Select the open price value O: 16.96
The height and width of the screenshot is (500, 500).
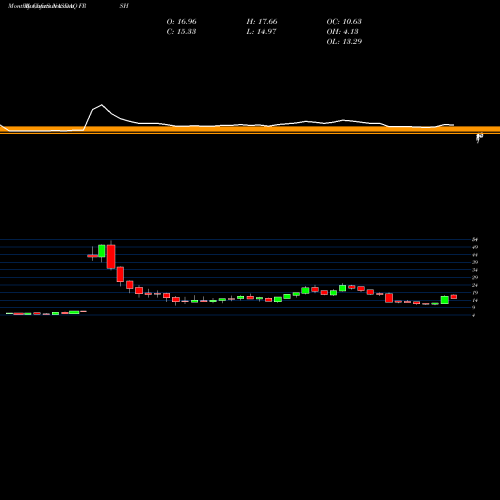pyautogui.click(x=181, y=22)
